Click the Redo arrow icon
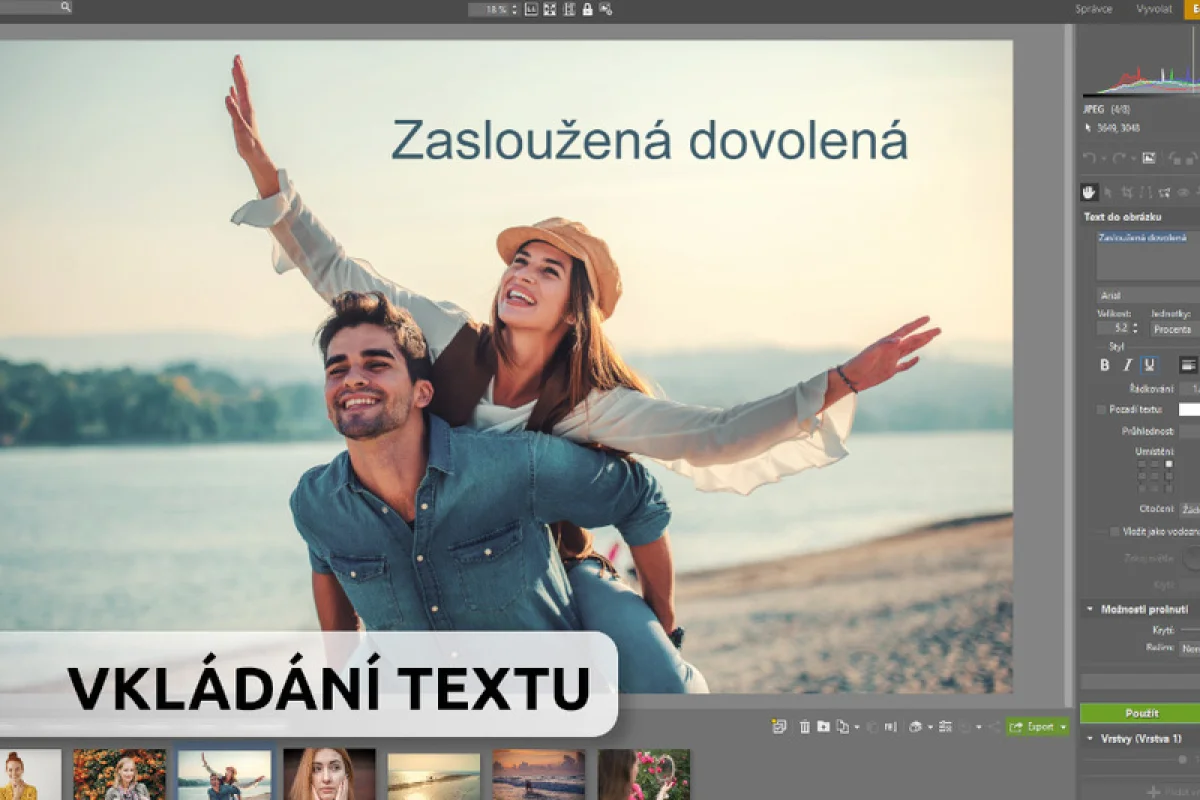This screenshot has height=800, width=1200. [1120, 158]
